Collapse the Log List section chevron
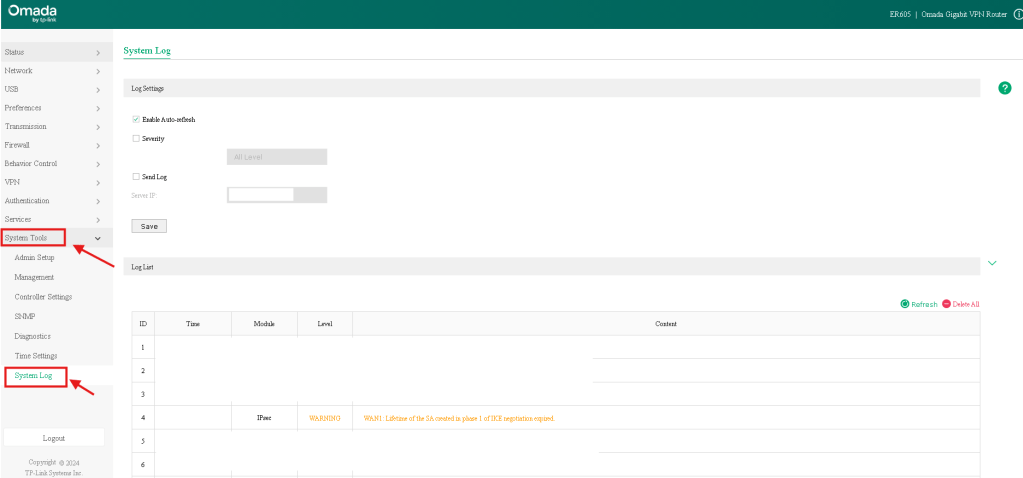 tap(992, 263)
